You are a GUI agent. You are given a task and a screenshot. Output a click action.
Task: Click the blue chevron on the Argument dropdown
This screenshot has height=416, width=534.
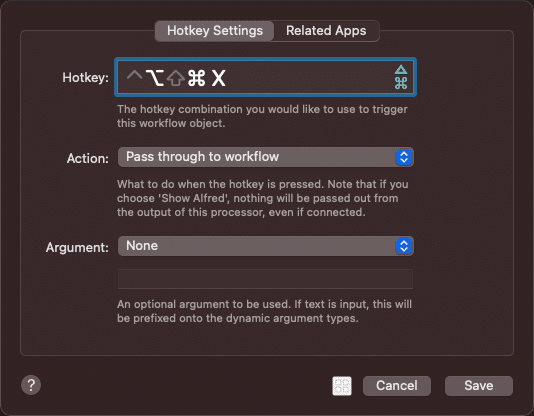tap(404, 246)
